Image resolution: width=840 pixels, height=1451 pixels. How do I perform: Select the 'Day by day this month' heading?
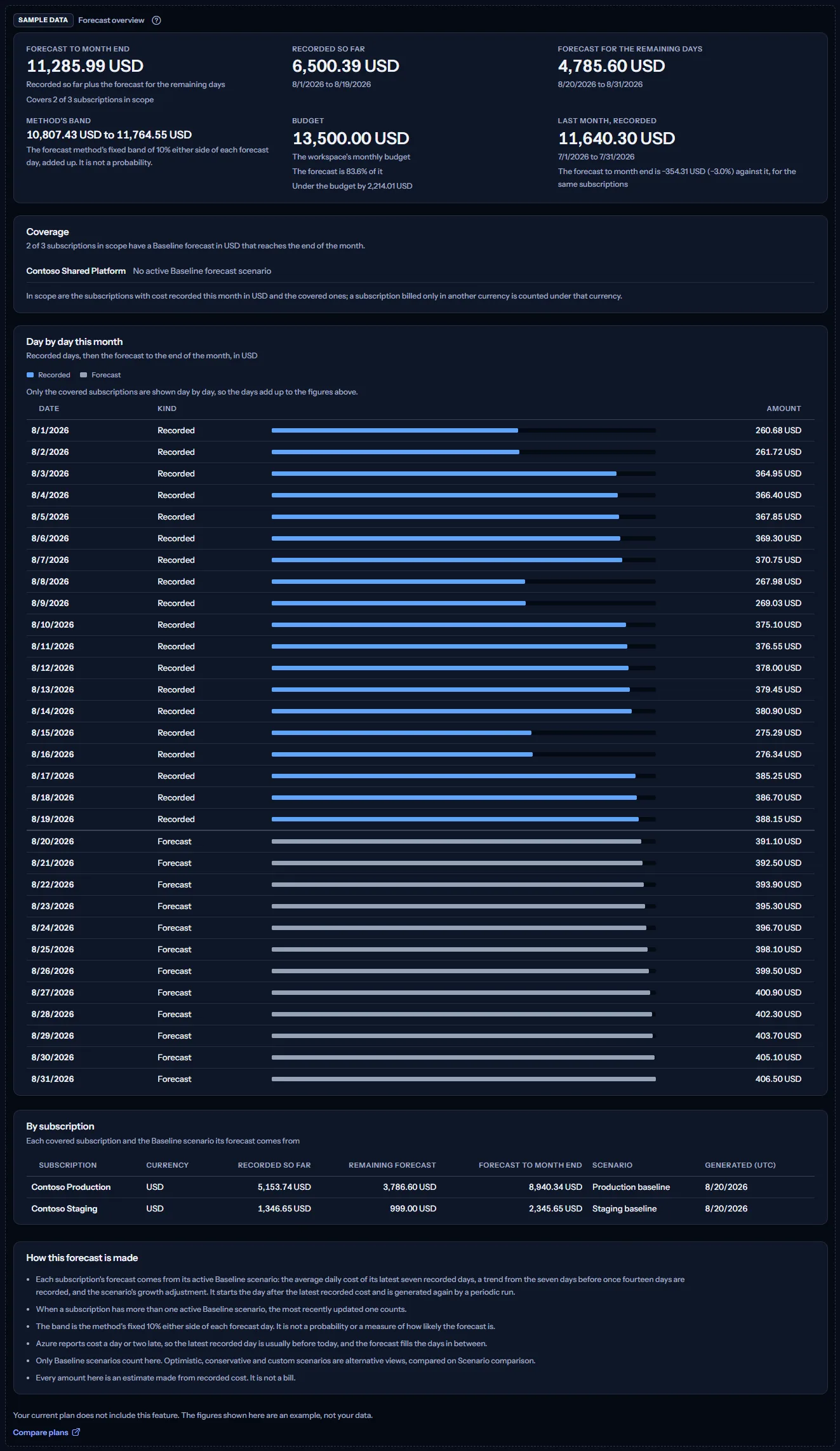(x=74, y=342)
